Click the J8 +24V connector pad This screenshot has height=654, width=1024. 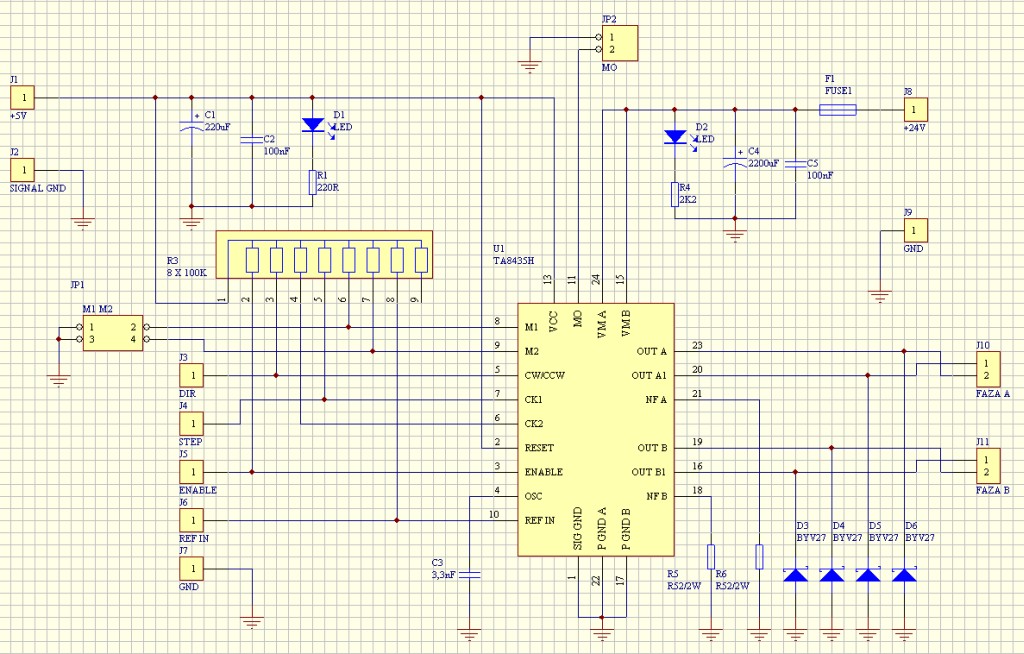pos(916,110)
